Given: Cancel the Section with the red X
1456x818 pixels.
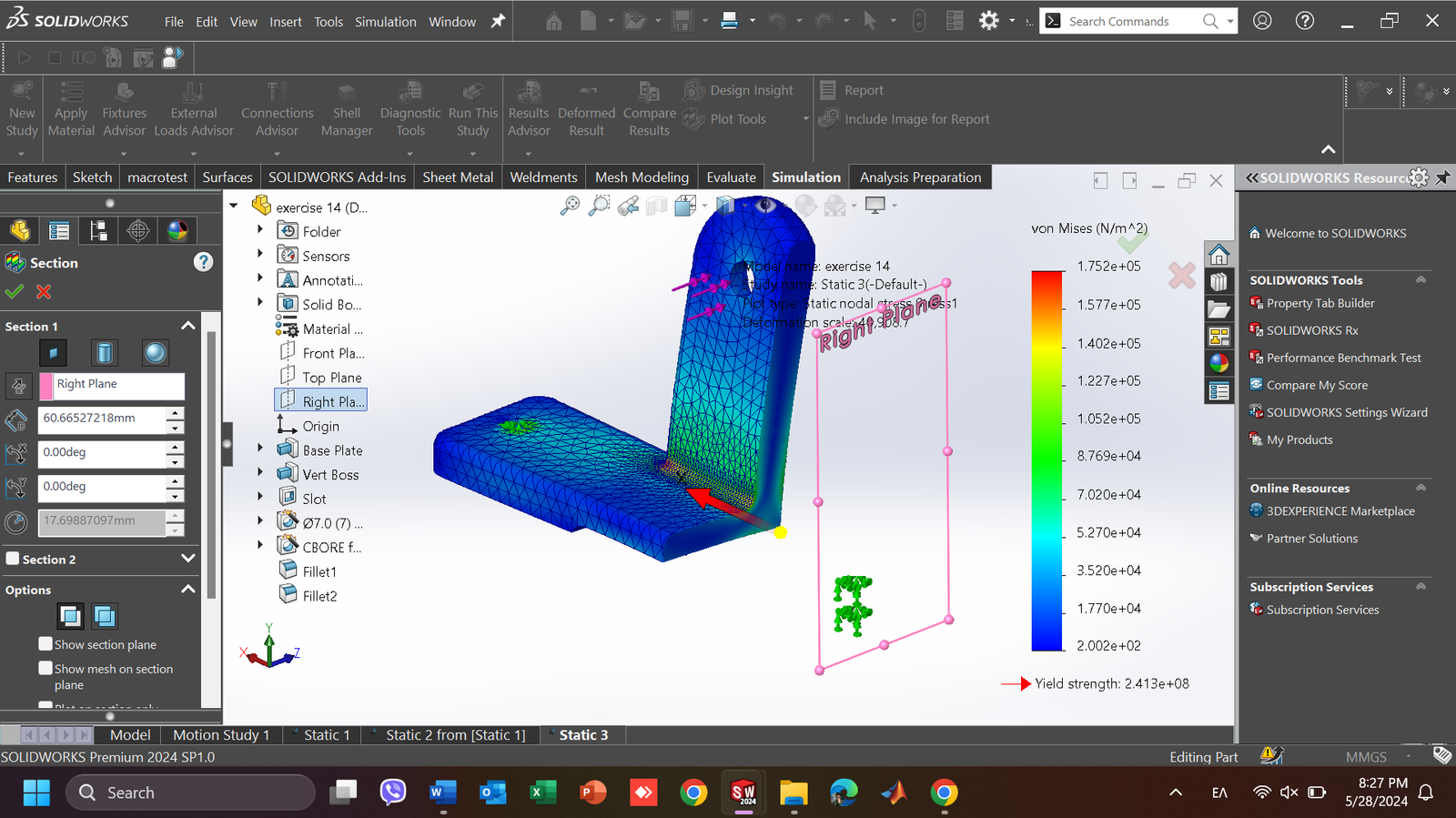Looking at the screenshot, I should click(x=44, y=292).
